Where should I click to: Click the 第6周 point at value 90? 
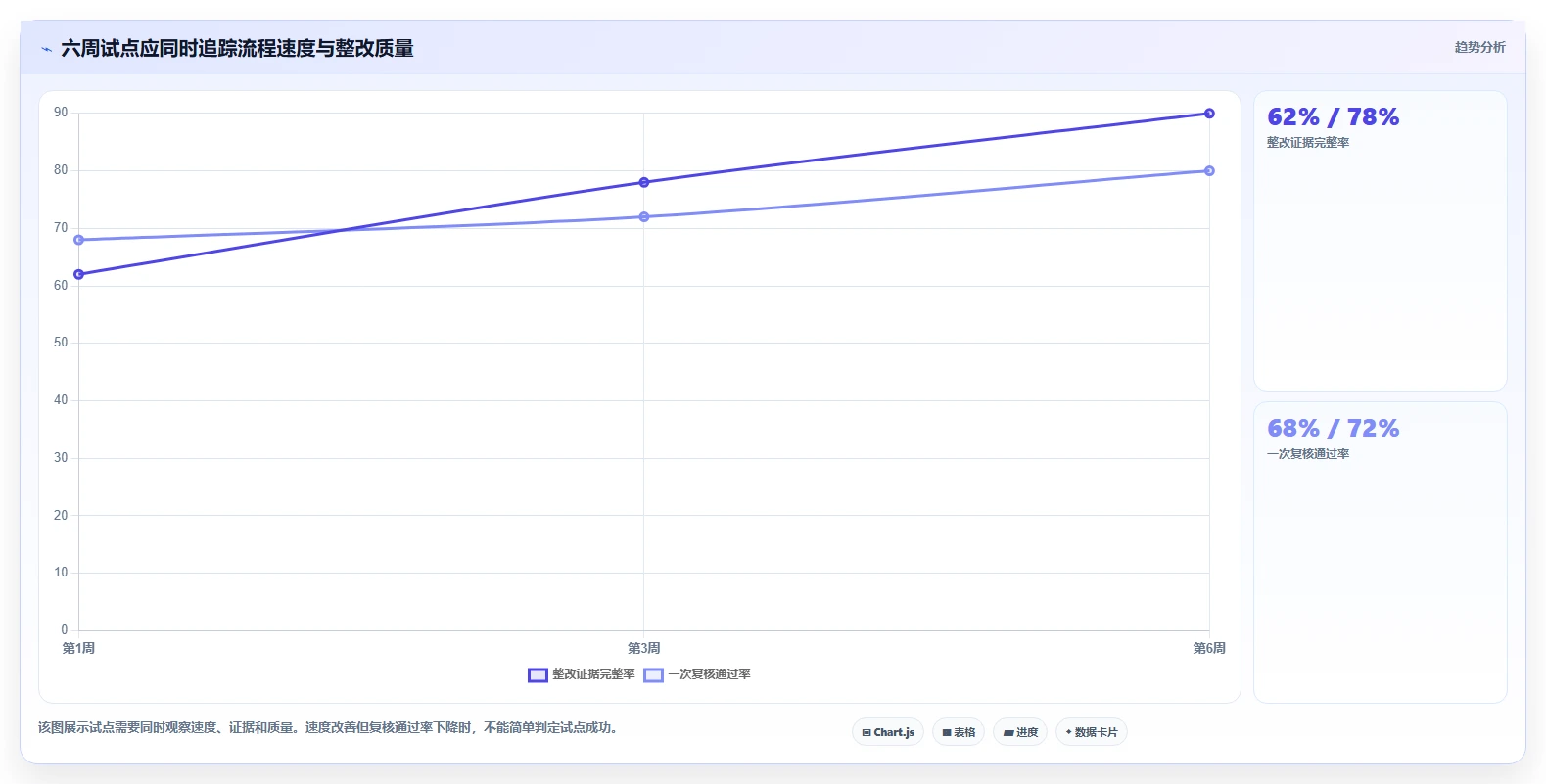pos(1209,114)
